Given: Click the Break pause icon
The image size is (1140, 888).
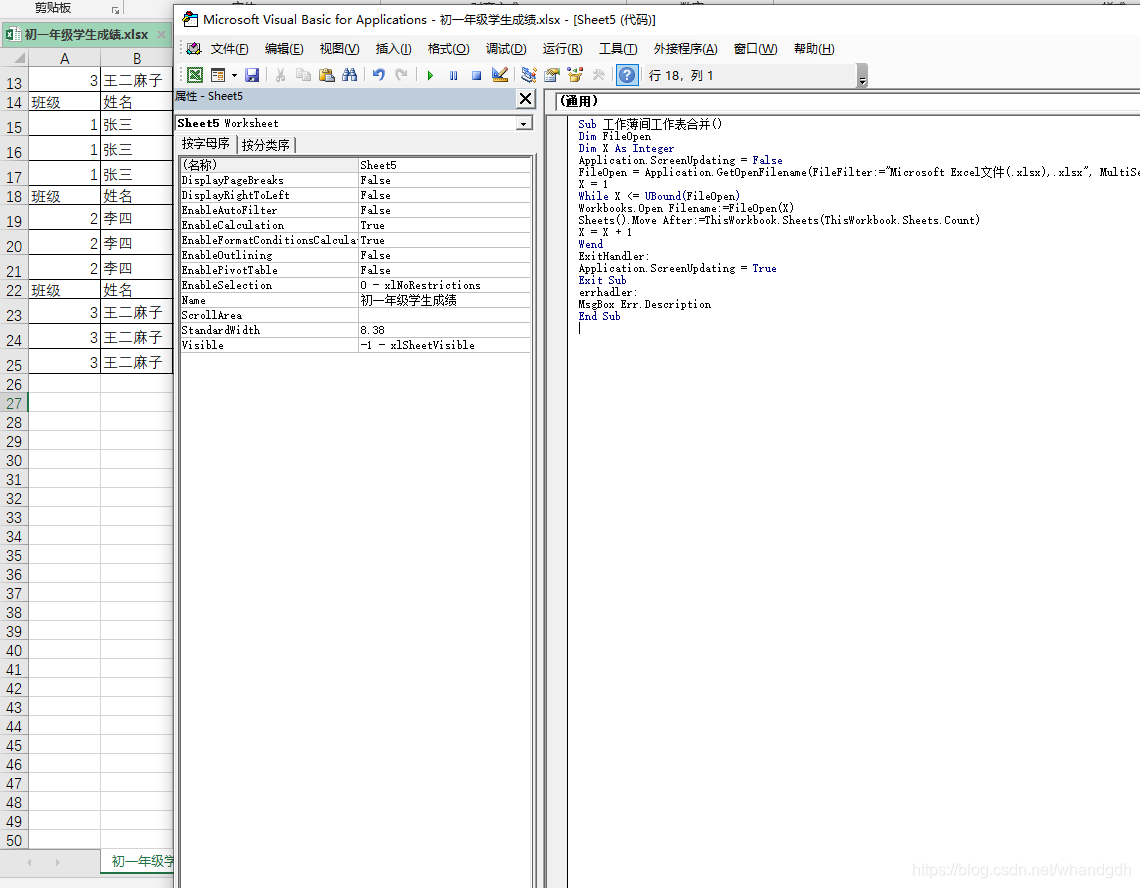Looking at the screenshot, I should (454, 75).
